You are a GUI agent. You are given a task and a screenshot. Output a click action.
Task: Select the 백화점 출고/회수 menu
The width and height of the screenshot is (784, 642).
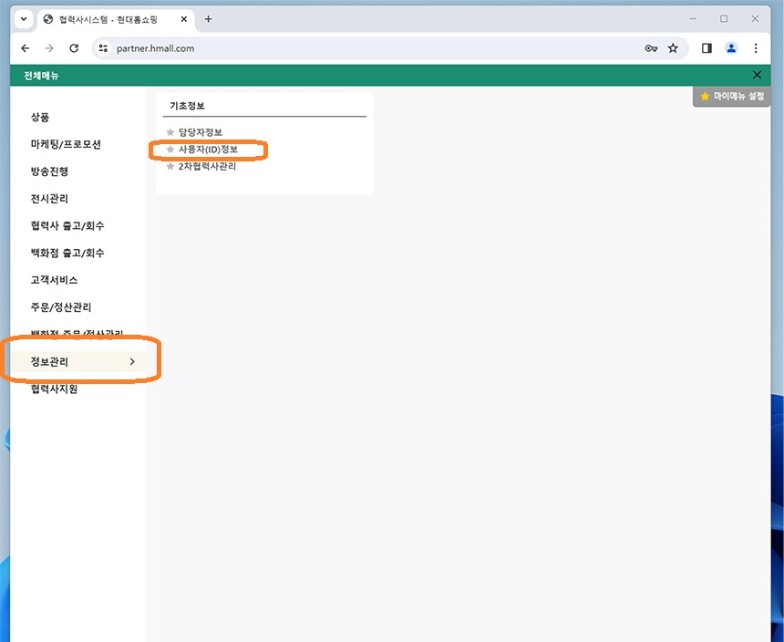pyautogui.click(x=68, y=252)
